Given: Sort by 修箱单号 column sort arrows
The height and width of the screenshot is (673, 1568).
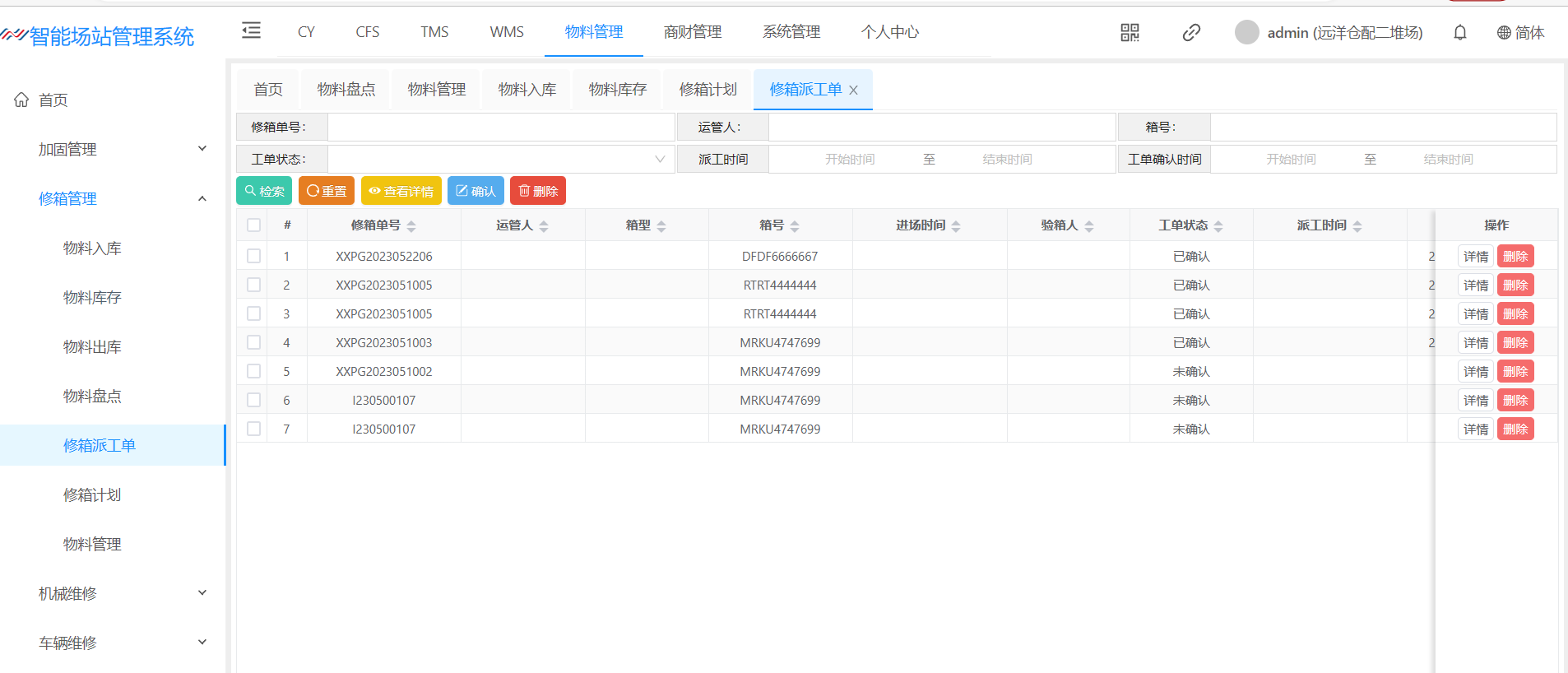Looking at the screenshot, I should click(411, 226).
